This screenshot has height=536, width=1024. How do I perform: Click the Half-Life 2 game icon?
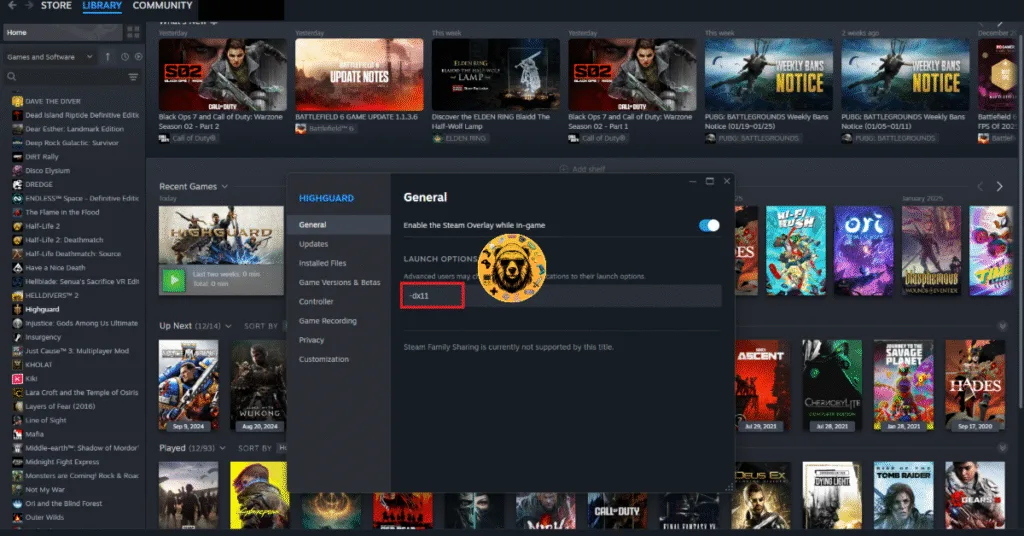(x=18, y=226)
